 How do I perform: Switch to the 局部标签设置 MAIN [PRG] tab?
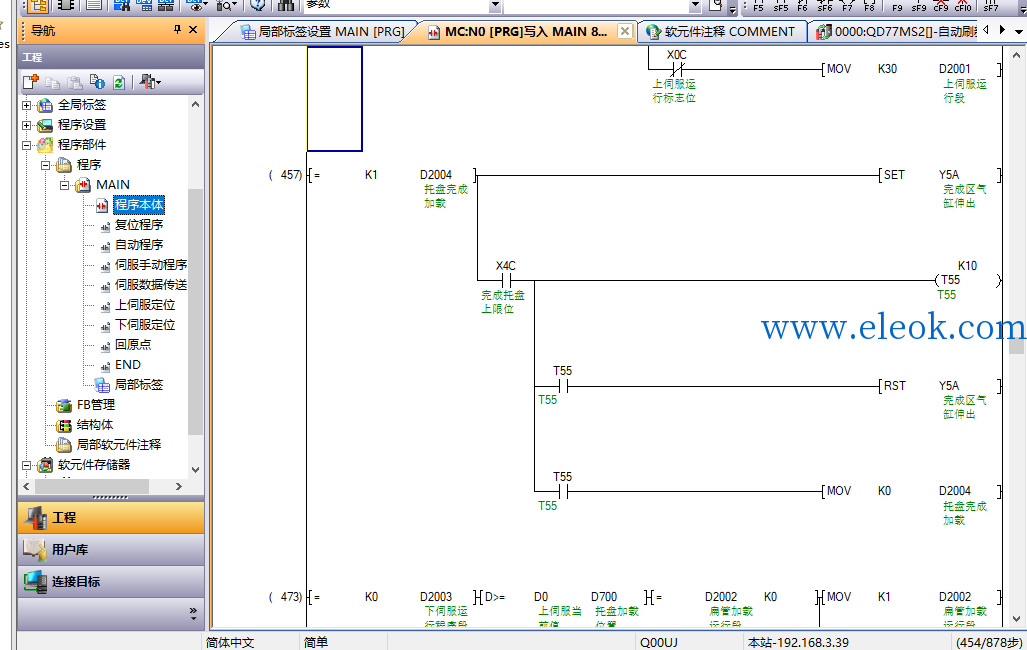321,31
